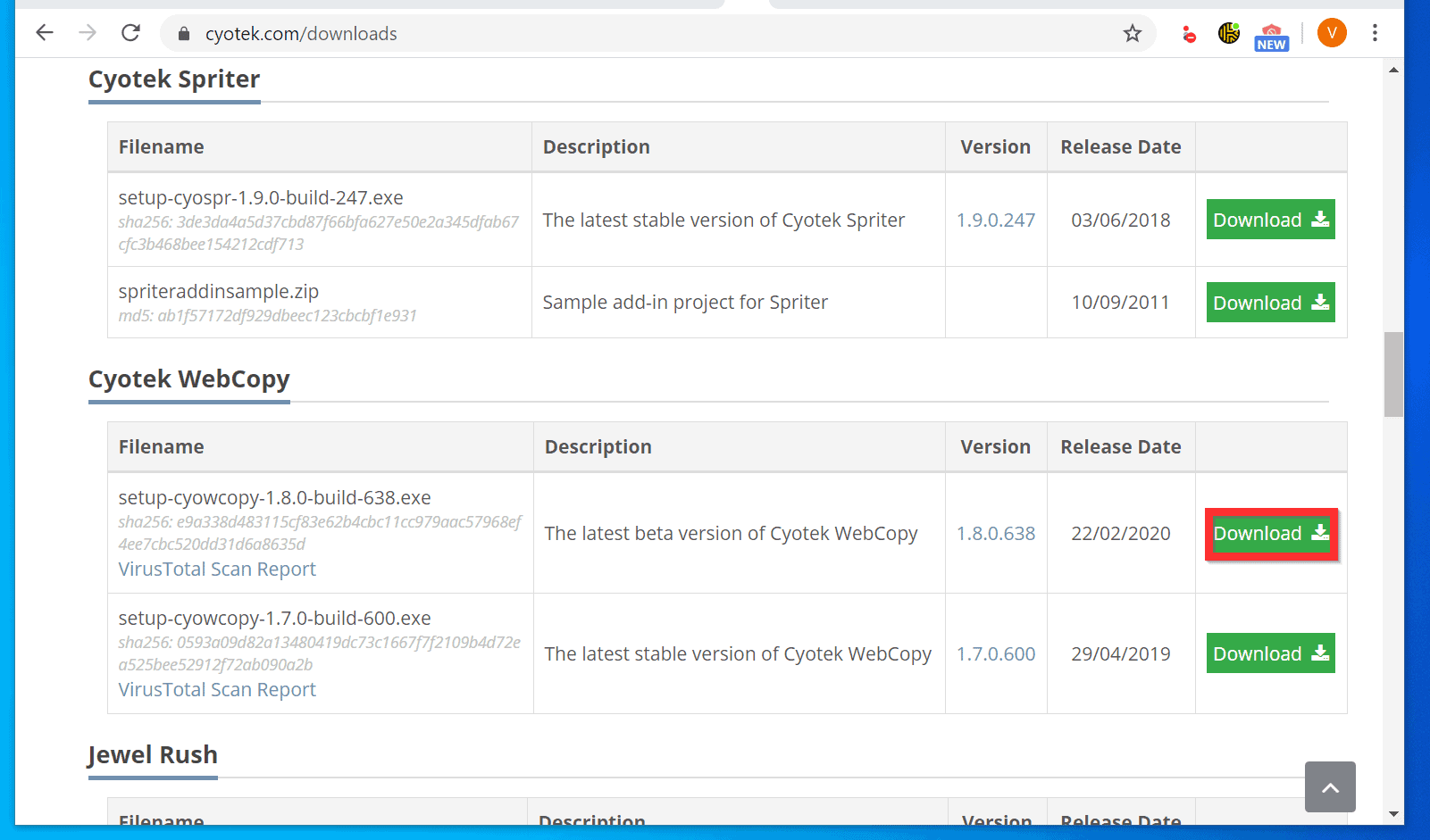The image size is (1430, 840).
Task: Click Release Date header in Spriter table
Action: (x=1121, y=147)
